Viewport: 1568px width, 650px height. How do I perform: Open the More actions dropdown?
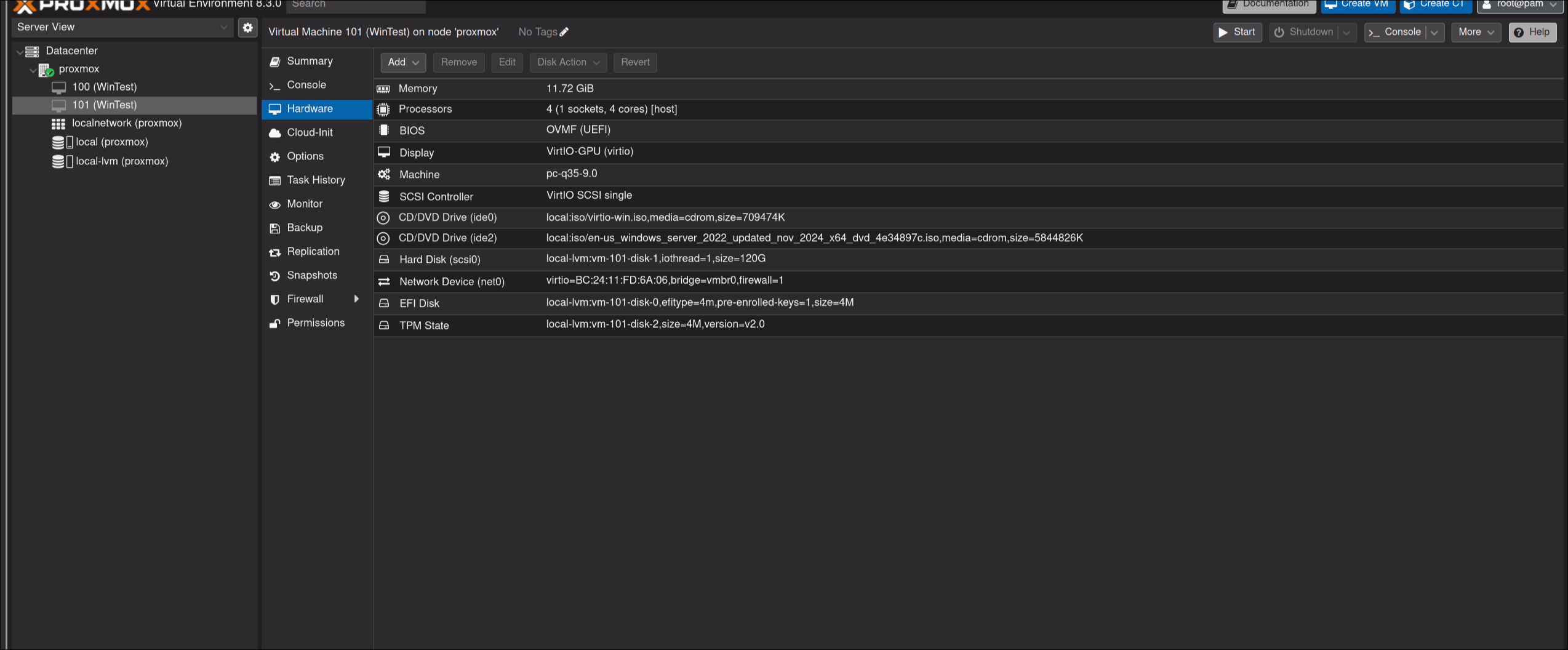[x=1475, y=32]
